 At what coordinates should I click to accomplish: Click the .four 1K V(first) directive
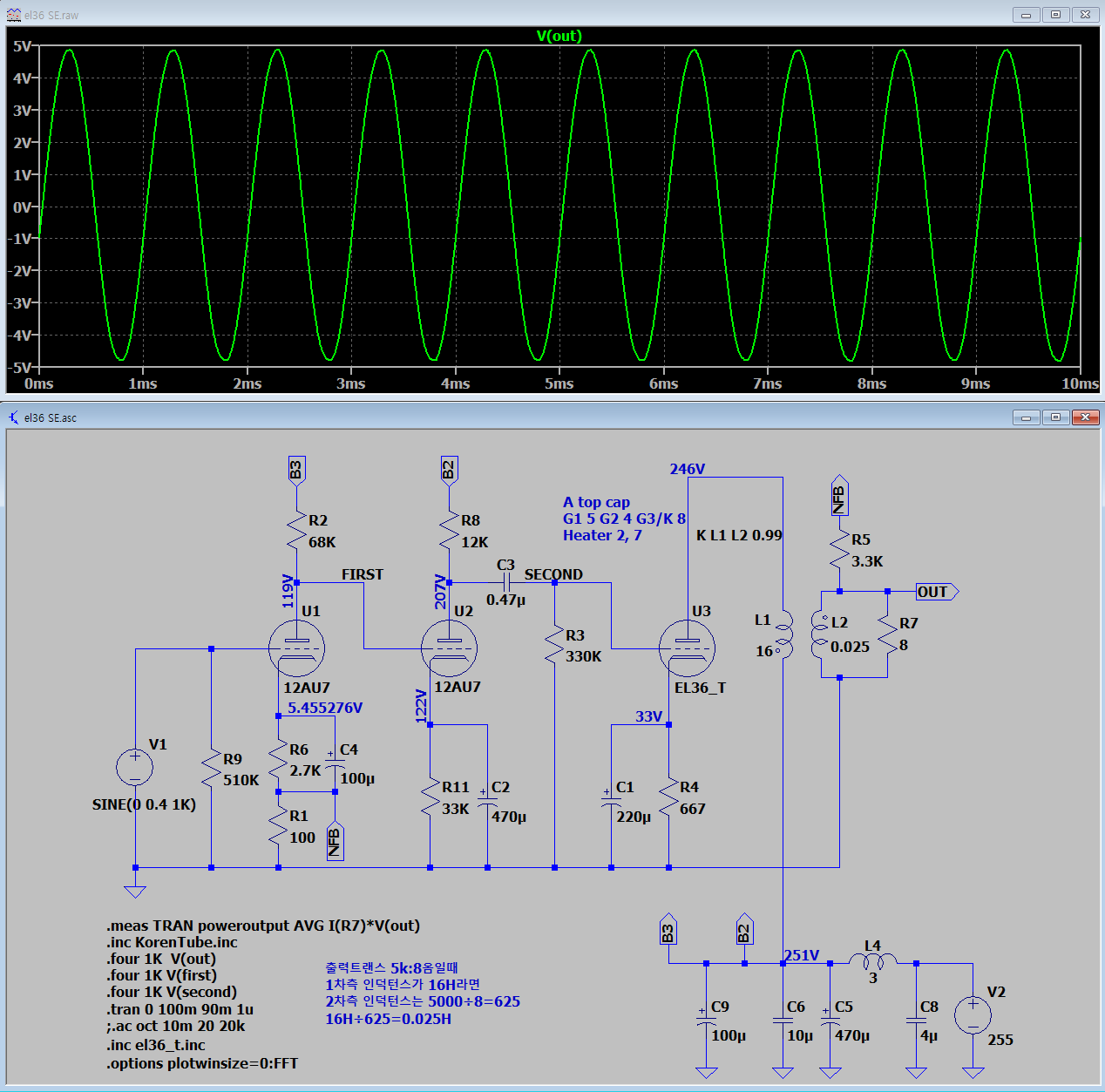(162, 975)
